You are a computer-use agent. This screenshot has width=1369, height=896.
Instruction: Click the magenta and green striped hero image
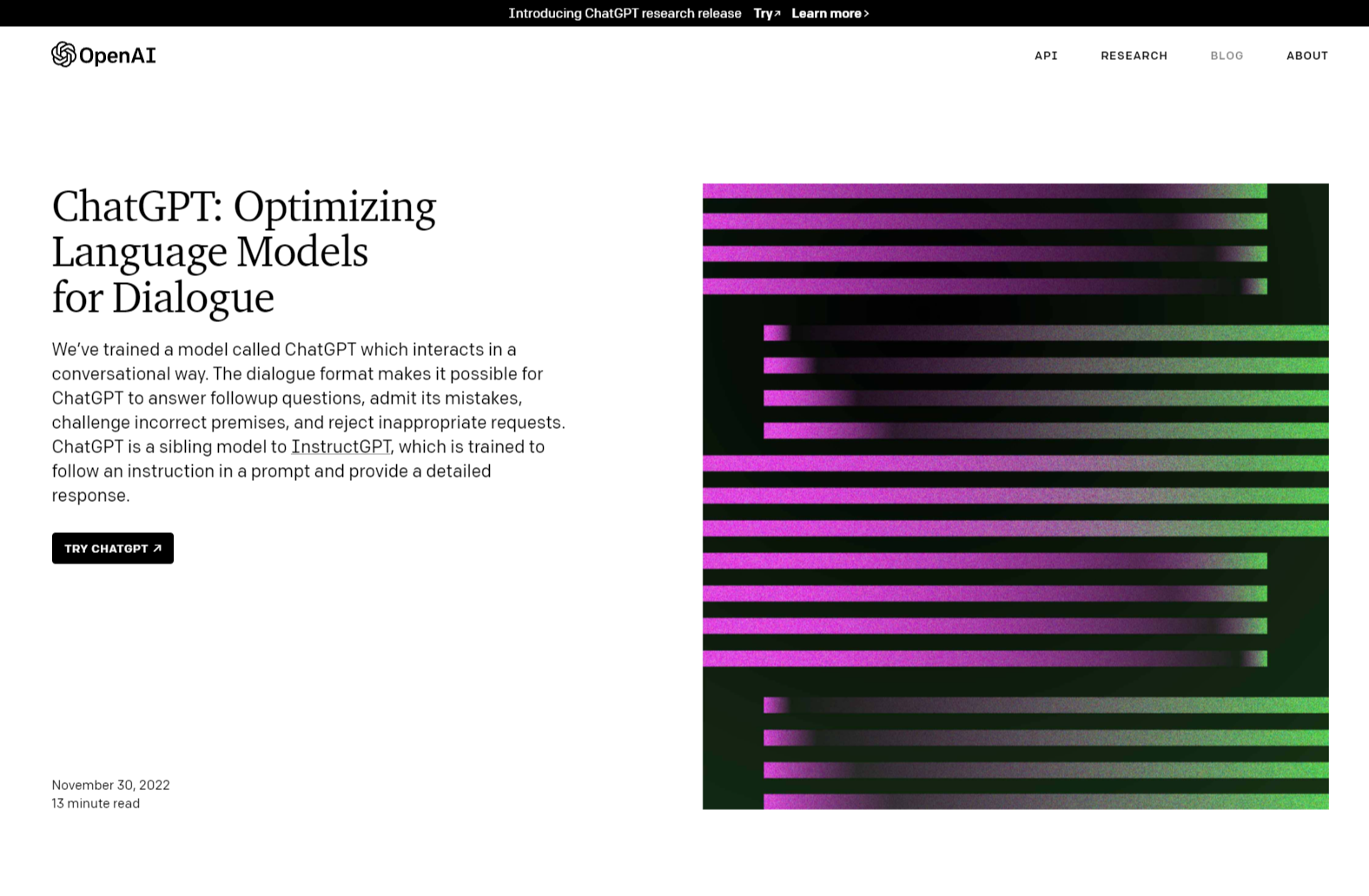pyautogui.click(x=1015, y=496)
